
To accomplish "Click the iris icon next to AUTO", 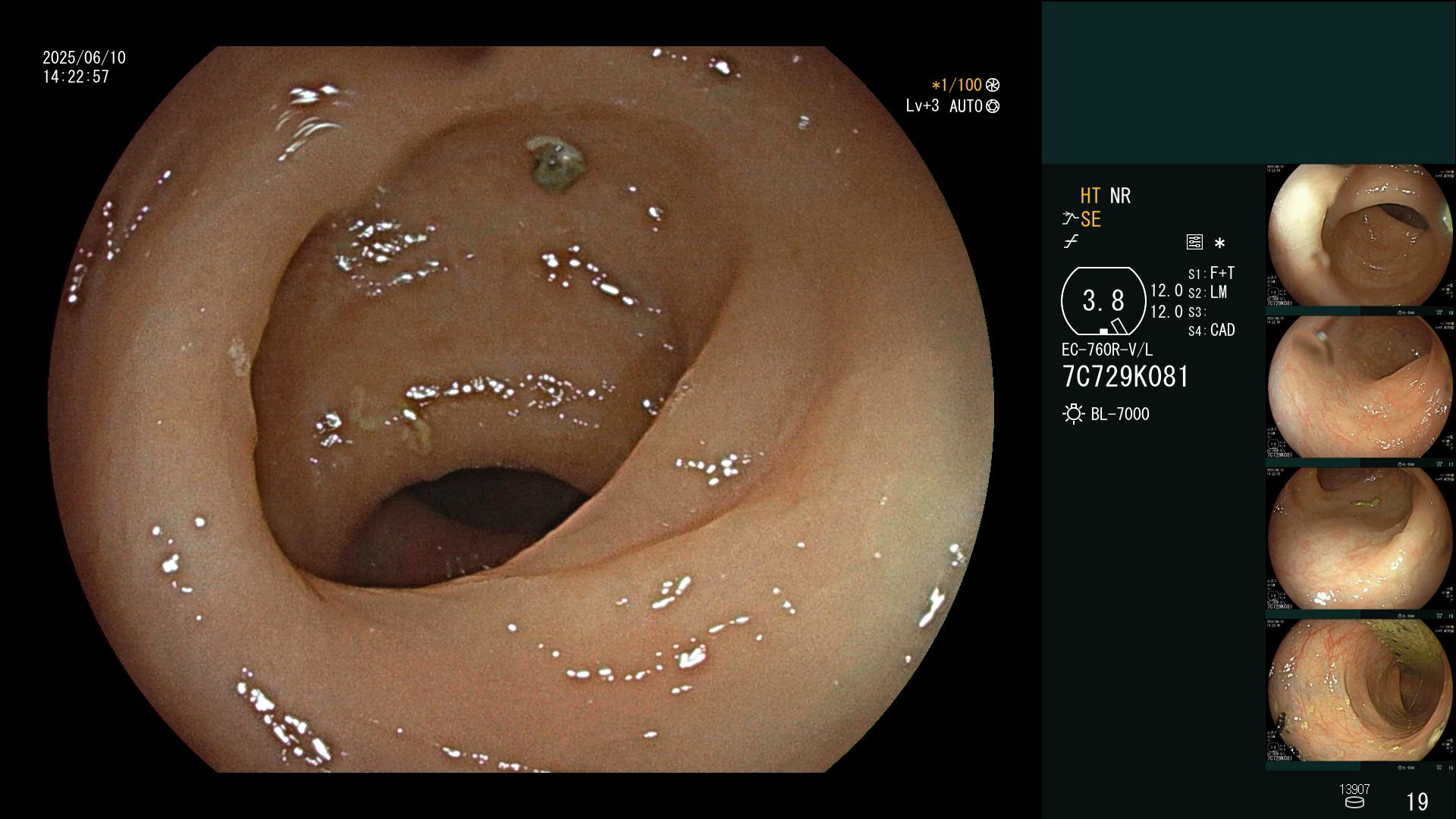I will (992, 107).
